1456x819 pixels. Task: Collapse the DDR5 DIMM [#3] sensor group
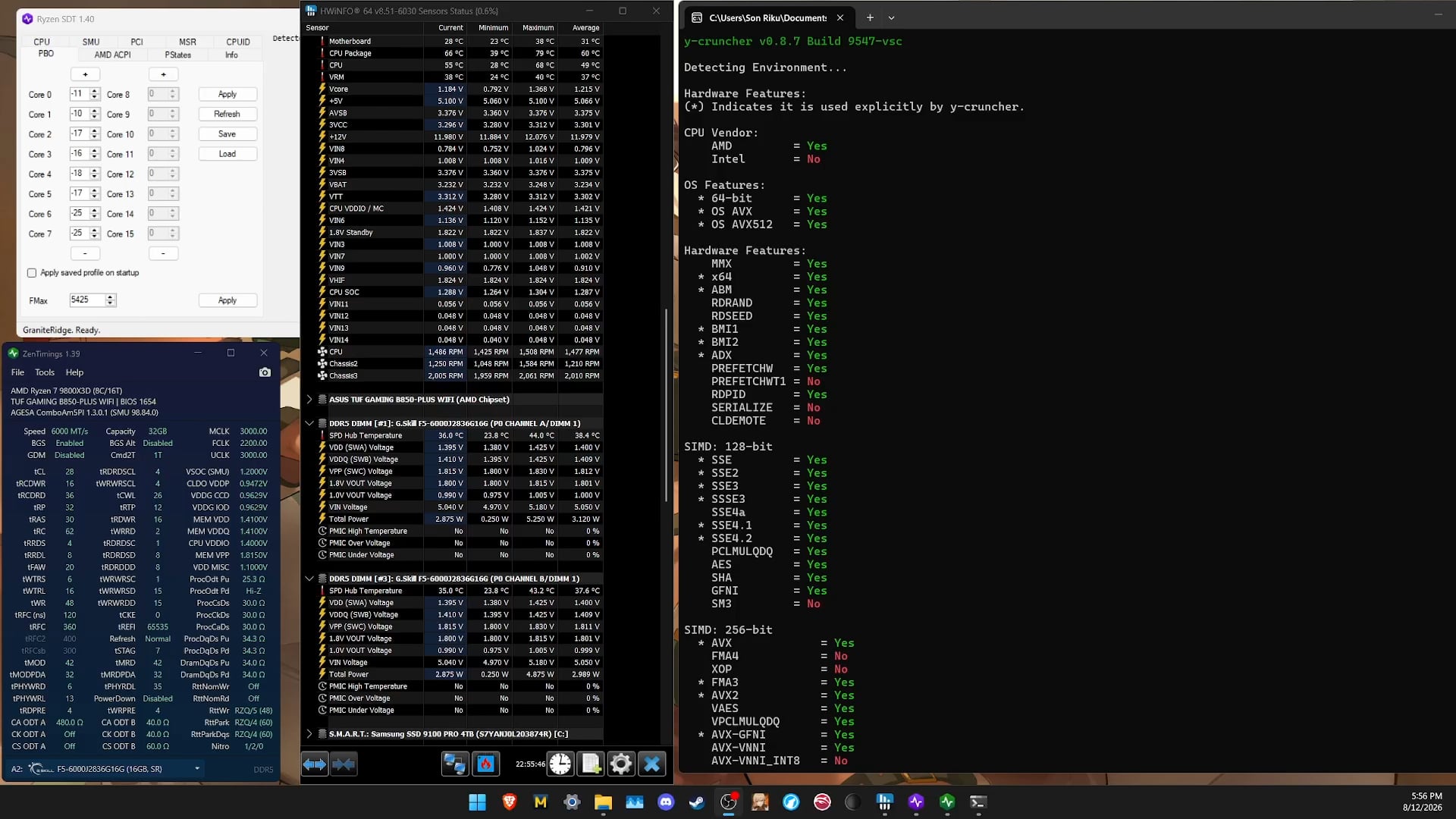(x=309, y=579)
